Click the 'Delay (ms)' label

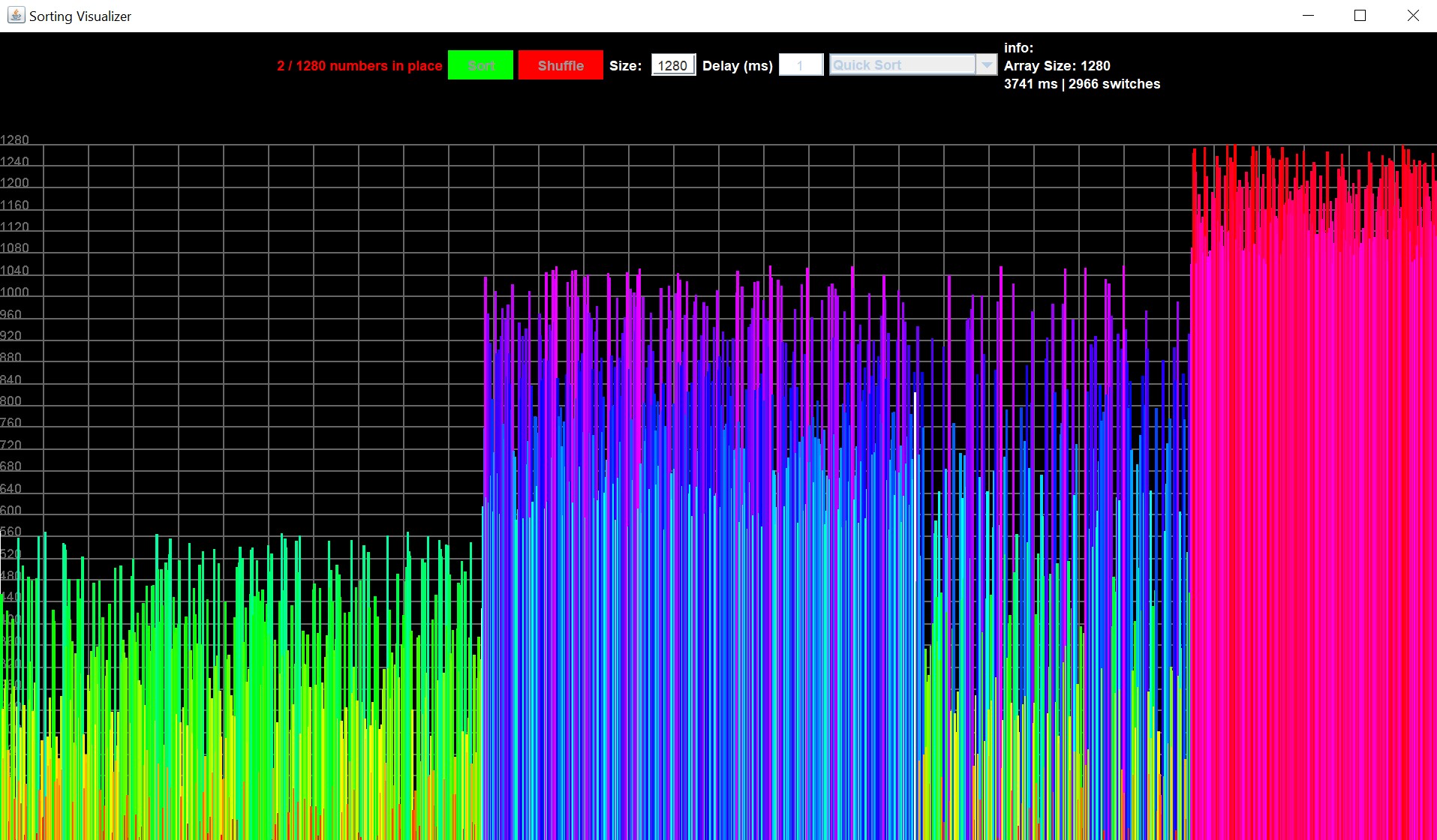(737, 65)
